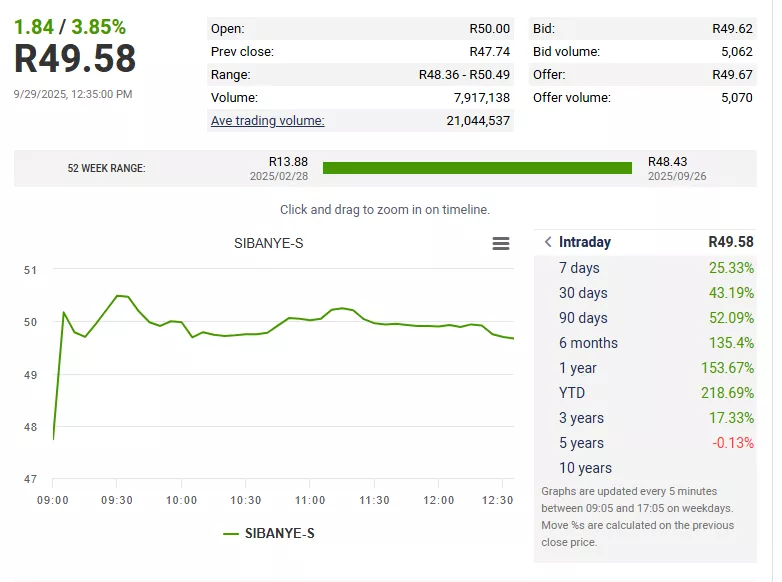The width and height of the screenshot is (782, 582).
Task: Toggle the SIBANYE-S legend series
Action: pyautogui.click(x=269, y=534)
